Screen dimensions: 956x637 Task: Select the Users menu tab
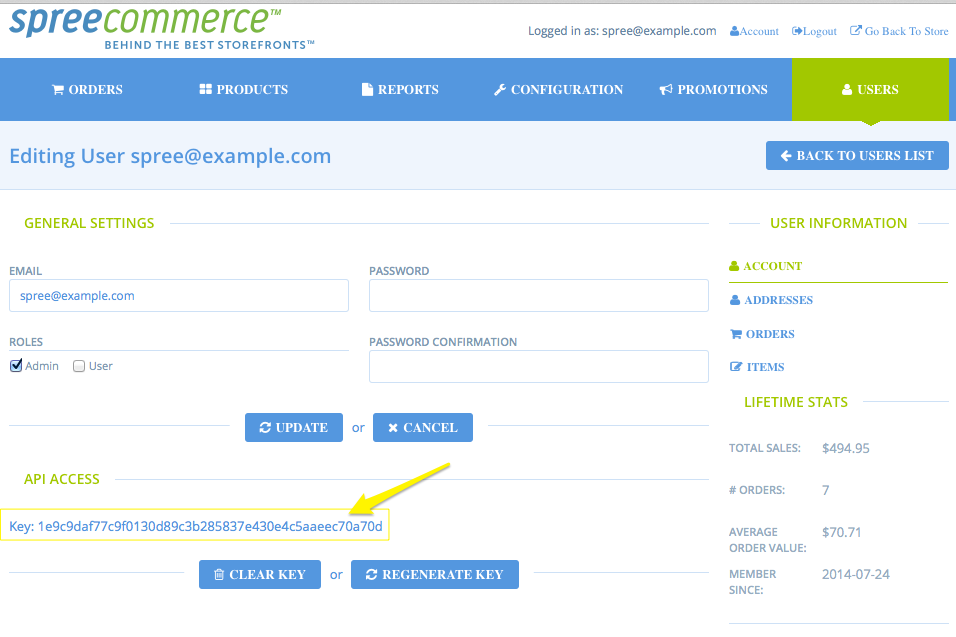870,90
